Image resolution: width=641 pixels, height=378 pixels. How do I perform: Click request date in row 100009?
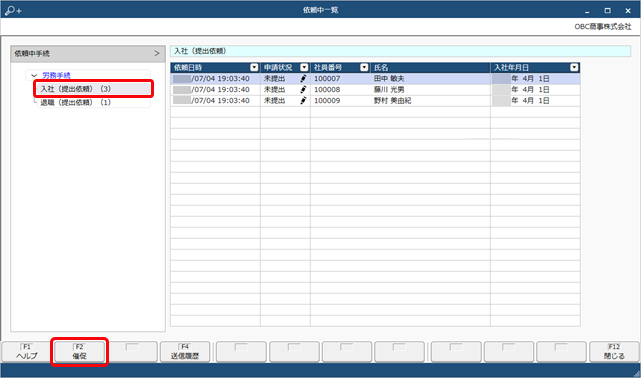point(211,101)
